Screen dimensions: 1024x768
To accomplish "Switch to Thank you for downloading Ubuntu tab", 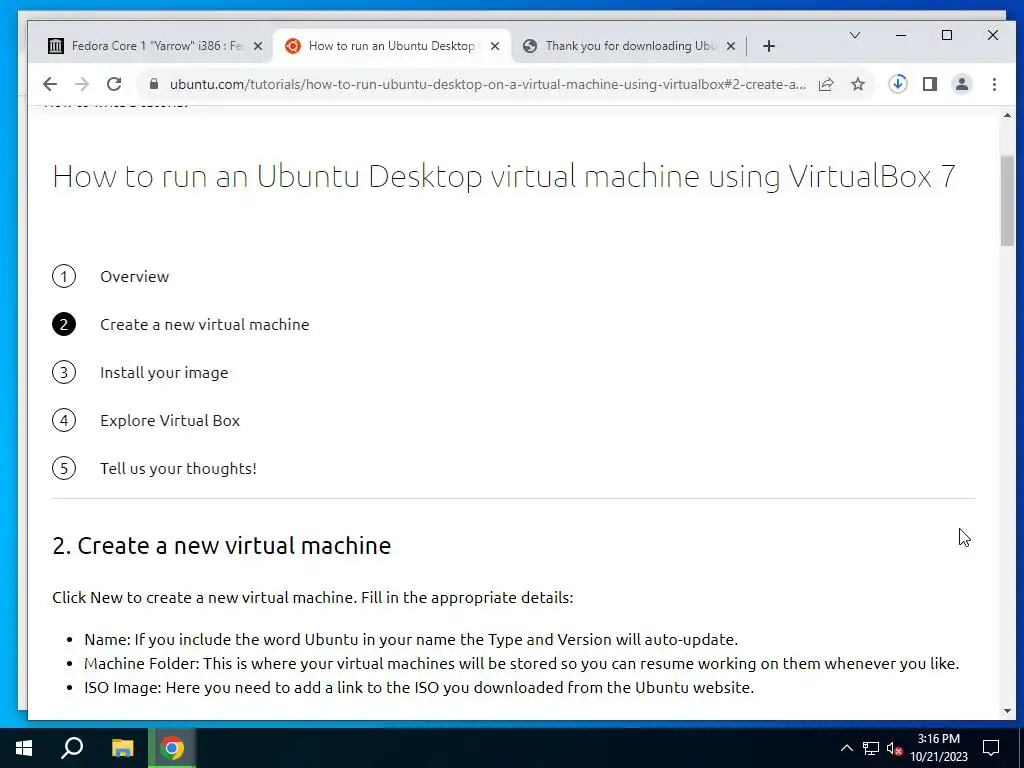I will coord(630,46).
